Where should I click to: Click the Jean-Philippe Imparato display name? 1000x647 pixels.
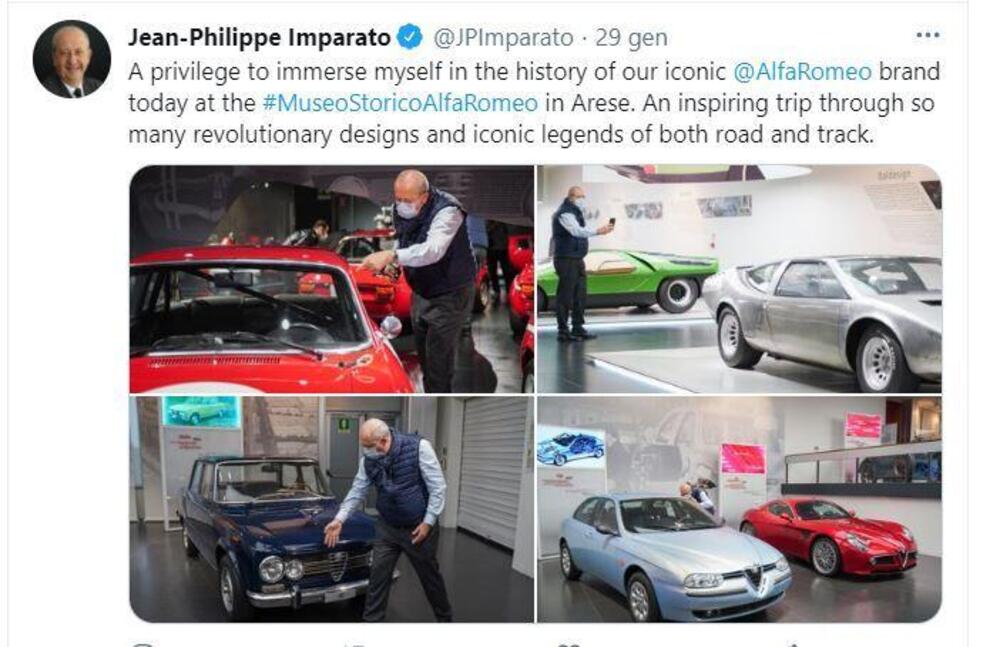tap(259, 38)
